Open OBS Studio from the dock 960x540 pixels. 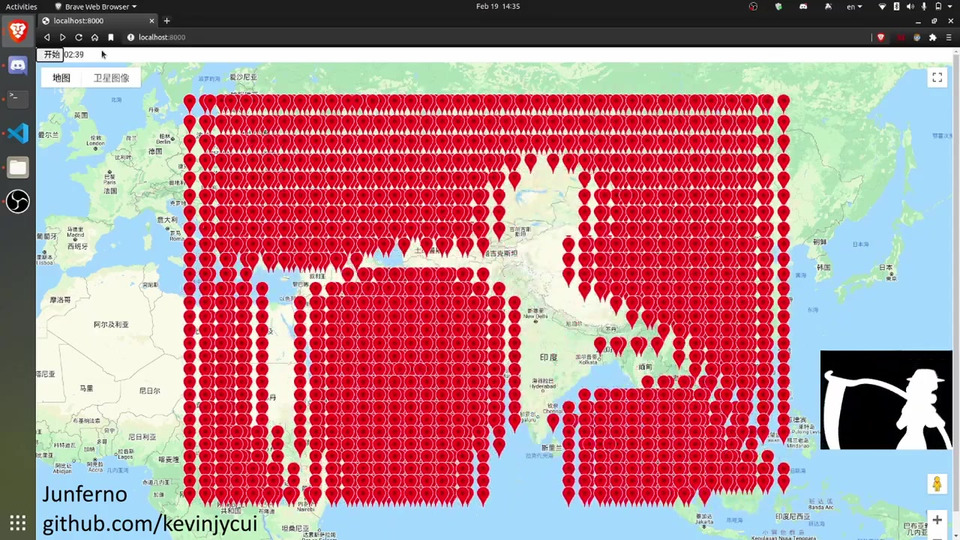pyautogui.click(x=18, y=201)
